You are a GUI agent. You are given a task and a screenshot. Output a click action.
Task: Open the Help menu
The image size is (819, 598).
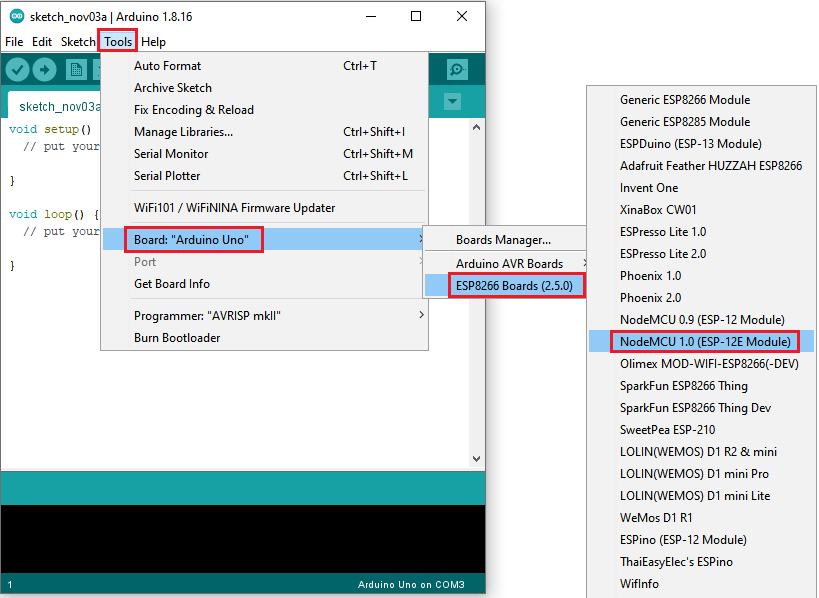pos(153,42)
